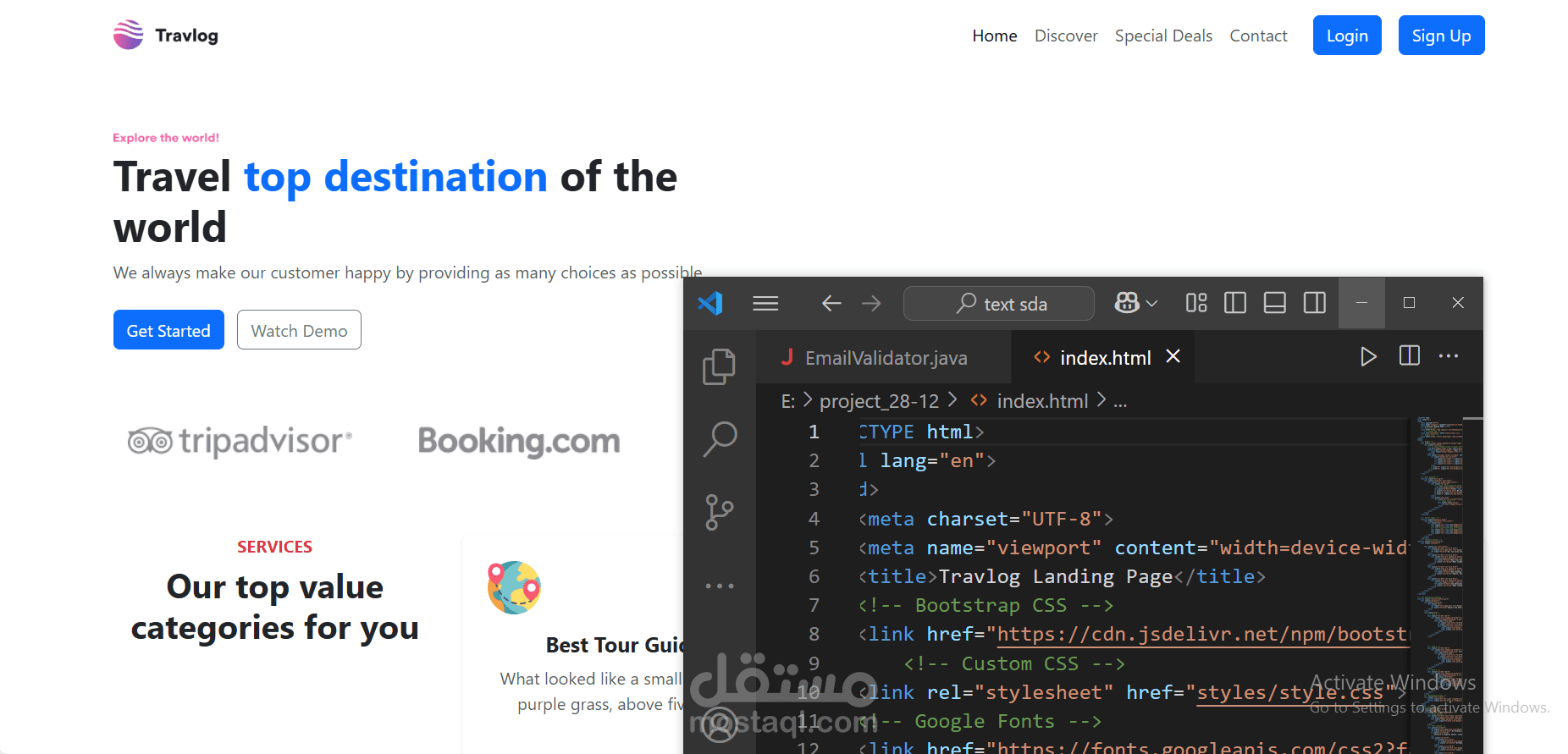Screen dimensions: 1568x754
Task: Split the editor right
Action: click(1410, 356)
